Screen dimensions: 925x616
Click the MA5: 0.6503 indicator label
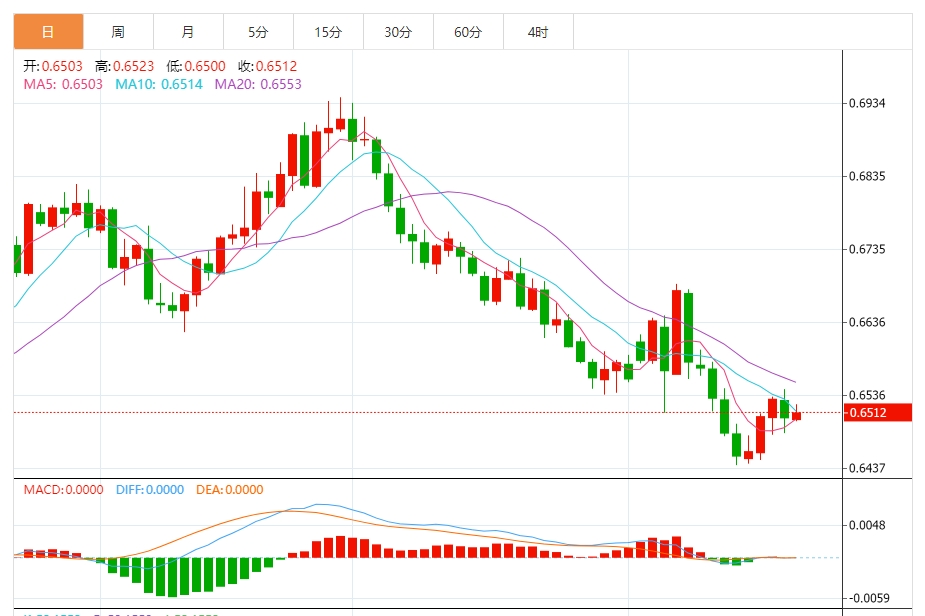tap(63, 84)
